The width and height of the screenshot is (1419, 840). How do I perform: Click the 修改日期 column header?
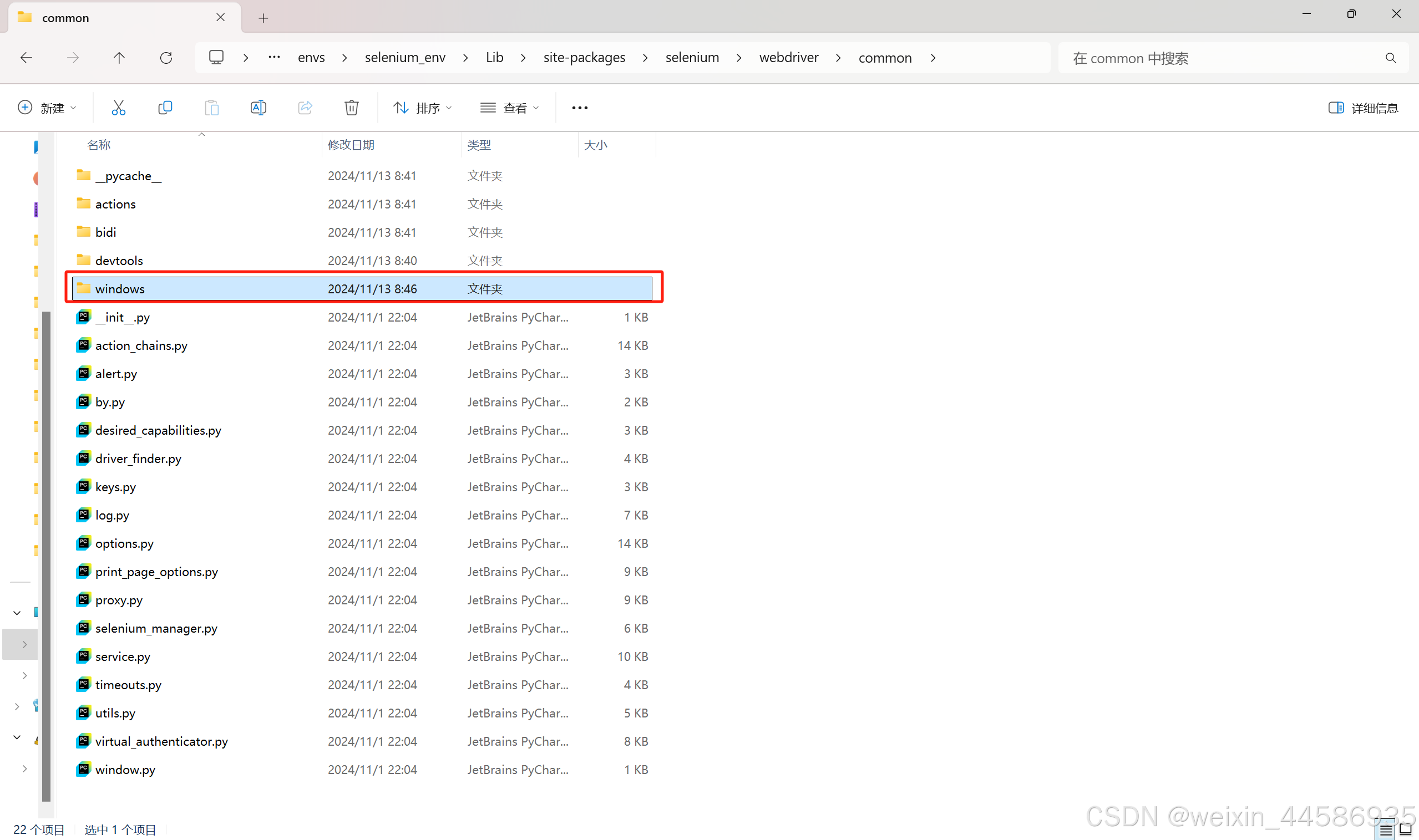(351, 145)
